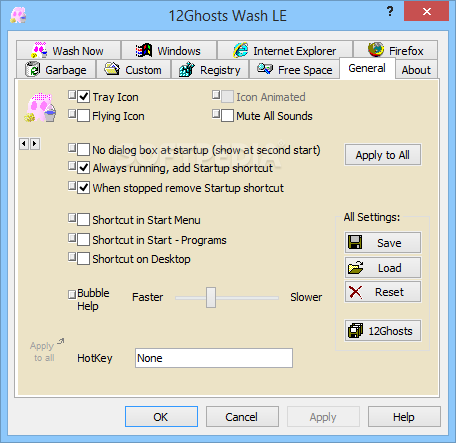Click small square beside Shortcut on Desktop
Viewport: 456px width, 443px height.
pos(72,257)
